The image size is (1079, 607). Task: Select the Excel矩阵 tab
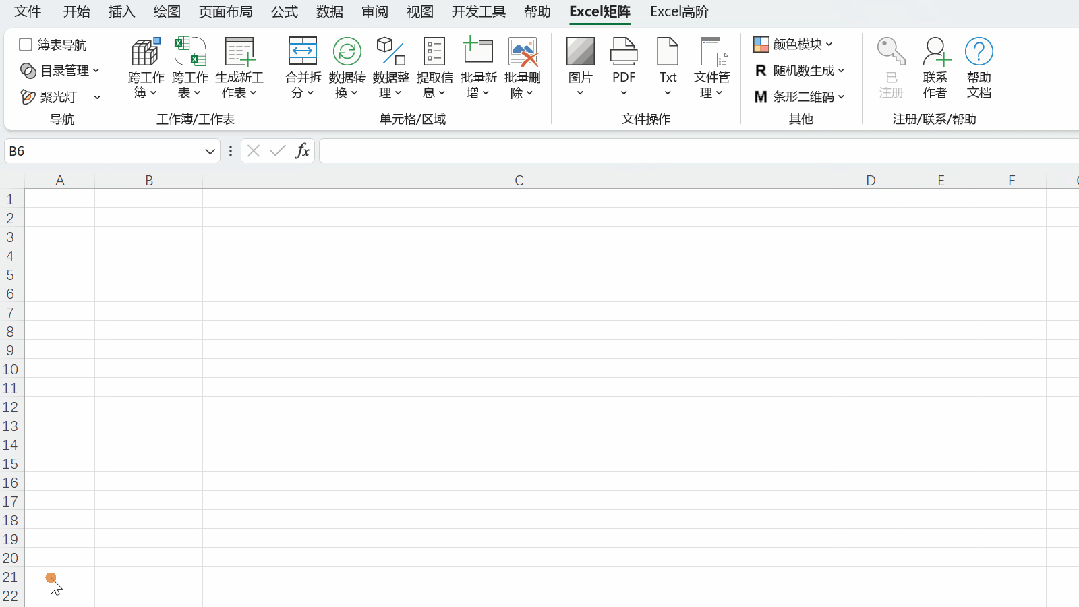coord(600,12)
